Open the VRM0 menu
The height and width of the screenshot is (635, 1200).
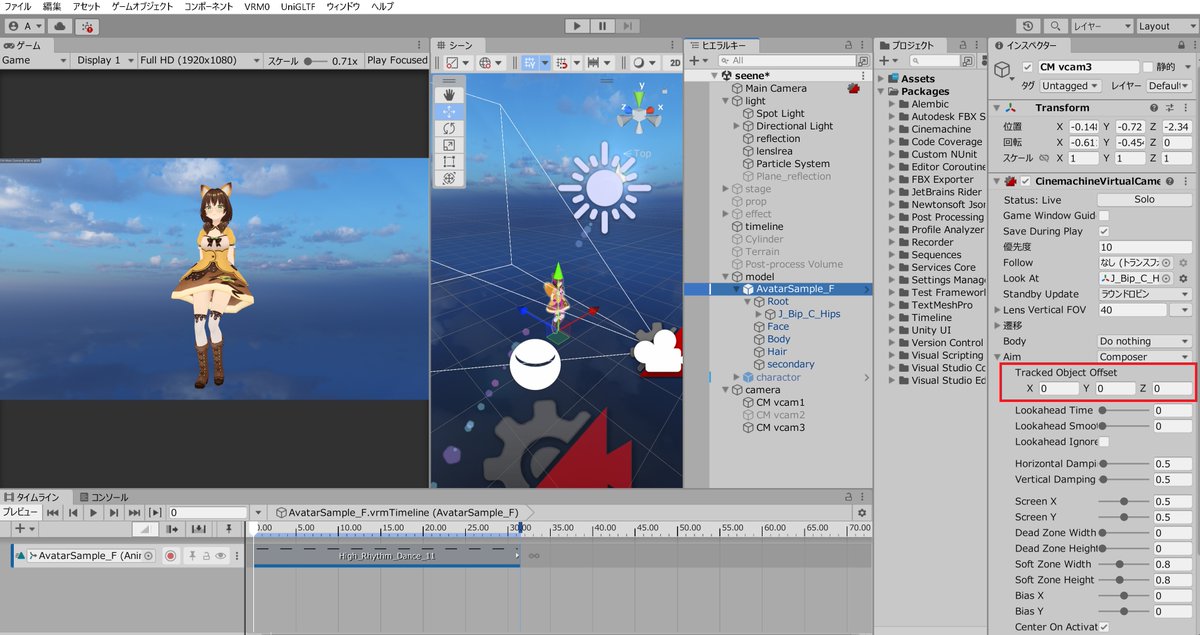tap(257, 6)
